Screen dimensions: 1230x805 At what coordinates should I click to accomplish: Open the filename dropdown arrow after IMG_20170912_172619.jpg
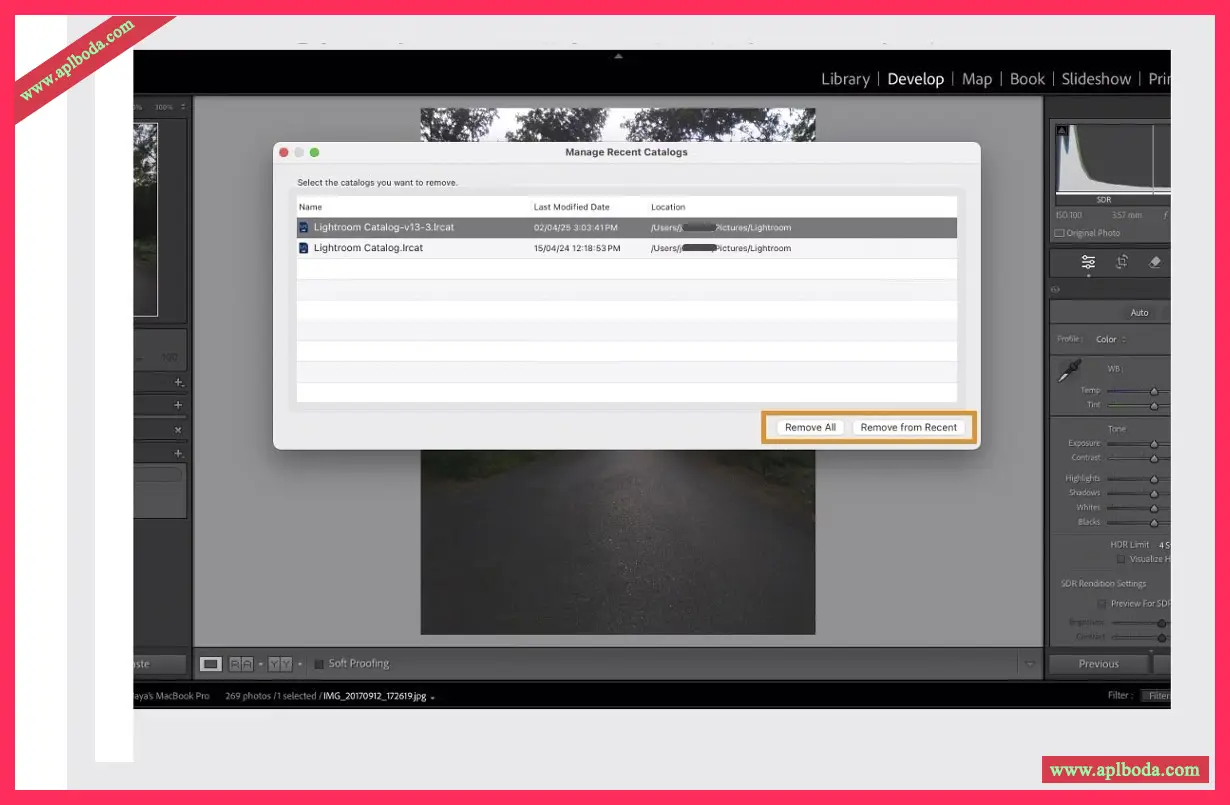tap(433, 697)
